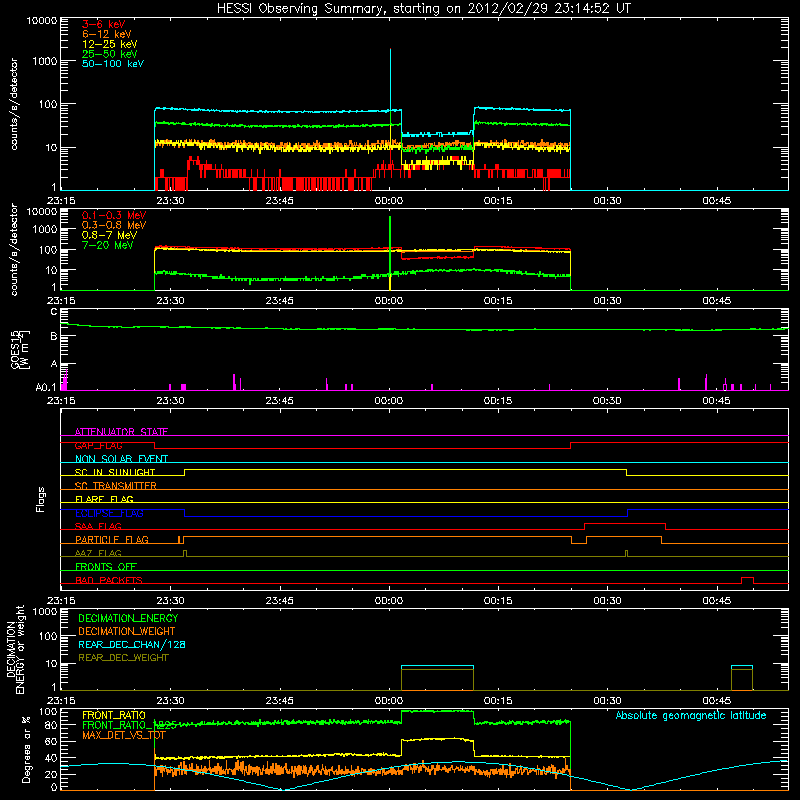Screen dimensions: 800x800
Task: Click the 7-20 MeV legend label
Action: click(107, 245)
